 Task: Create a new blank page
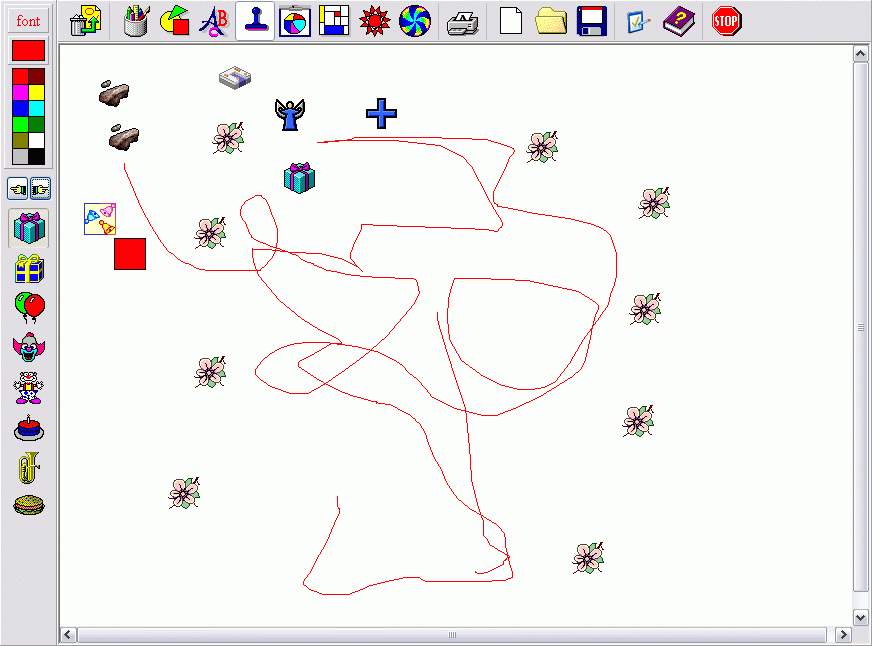click(x=511, y=21)
